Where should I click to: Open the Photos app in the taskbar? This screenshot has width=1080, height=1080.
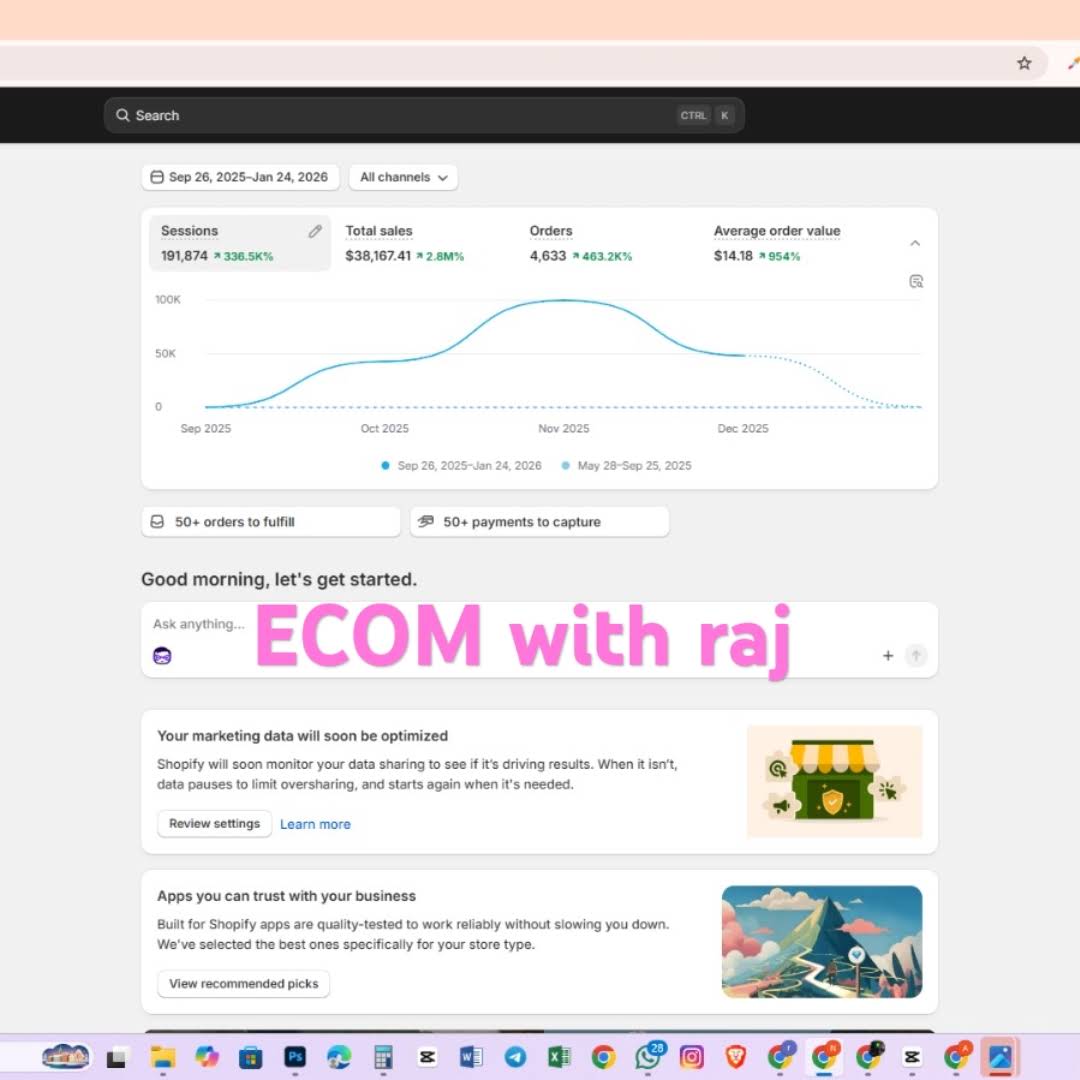tap(1000, 1057)
